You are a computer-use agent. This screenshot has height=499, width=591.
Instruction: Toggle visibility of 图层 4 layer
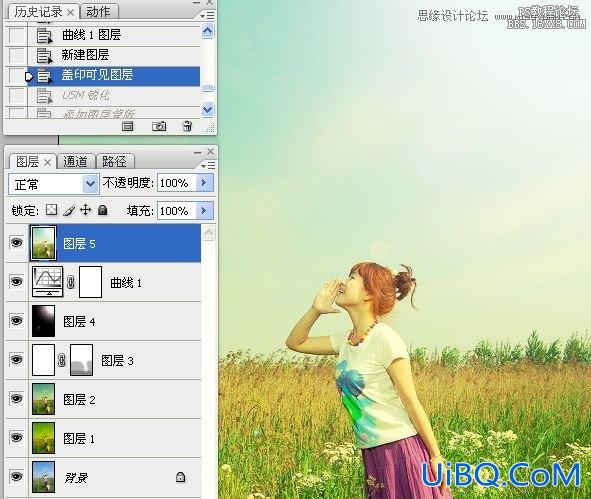coord(16,321)
